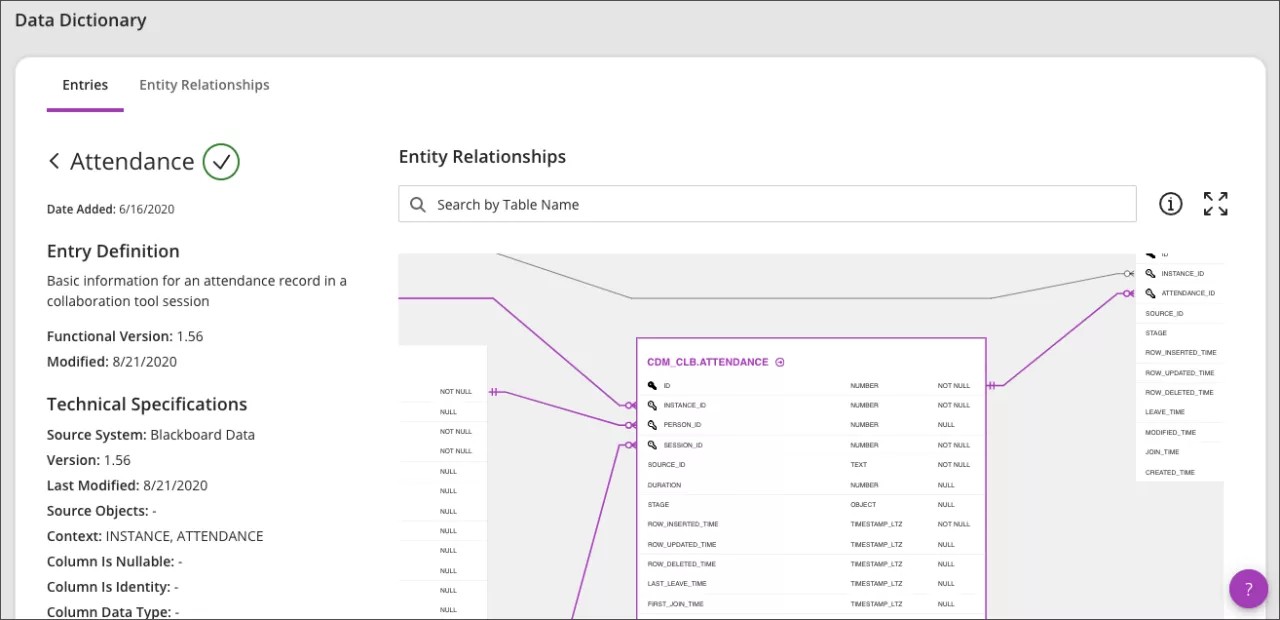Screen dimensions: 1280x620
Task: Click LEAVE_TIME field in the right table
Action: (x=1165, y=412)
